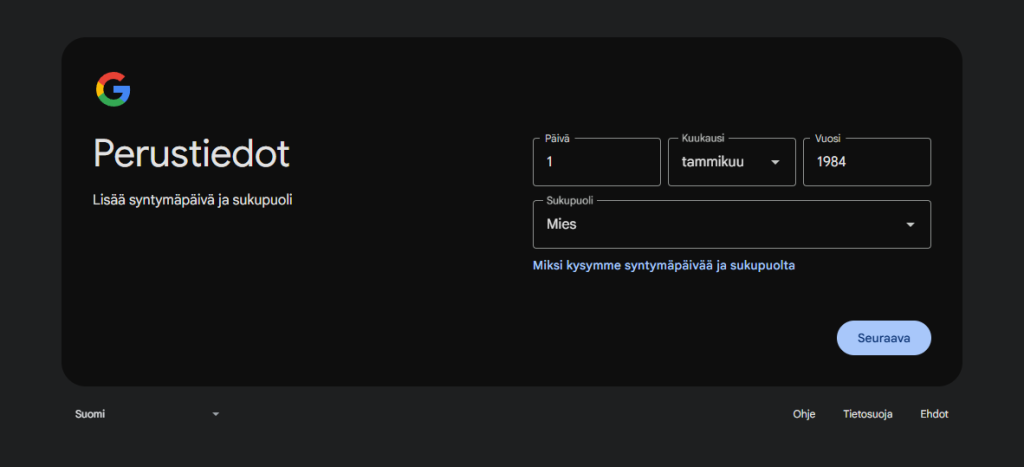Click the Ehdot footer link
This screenshot has width=1024, height=467.
coord(934,414)
